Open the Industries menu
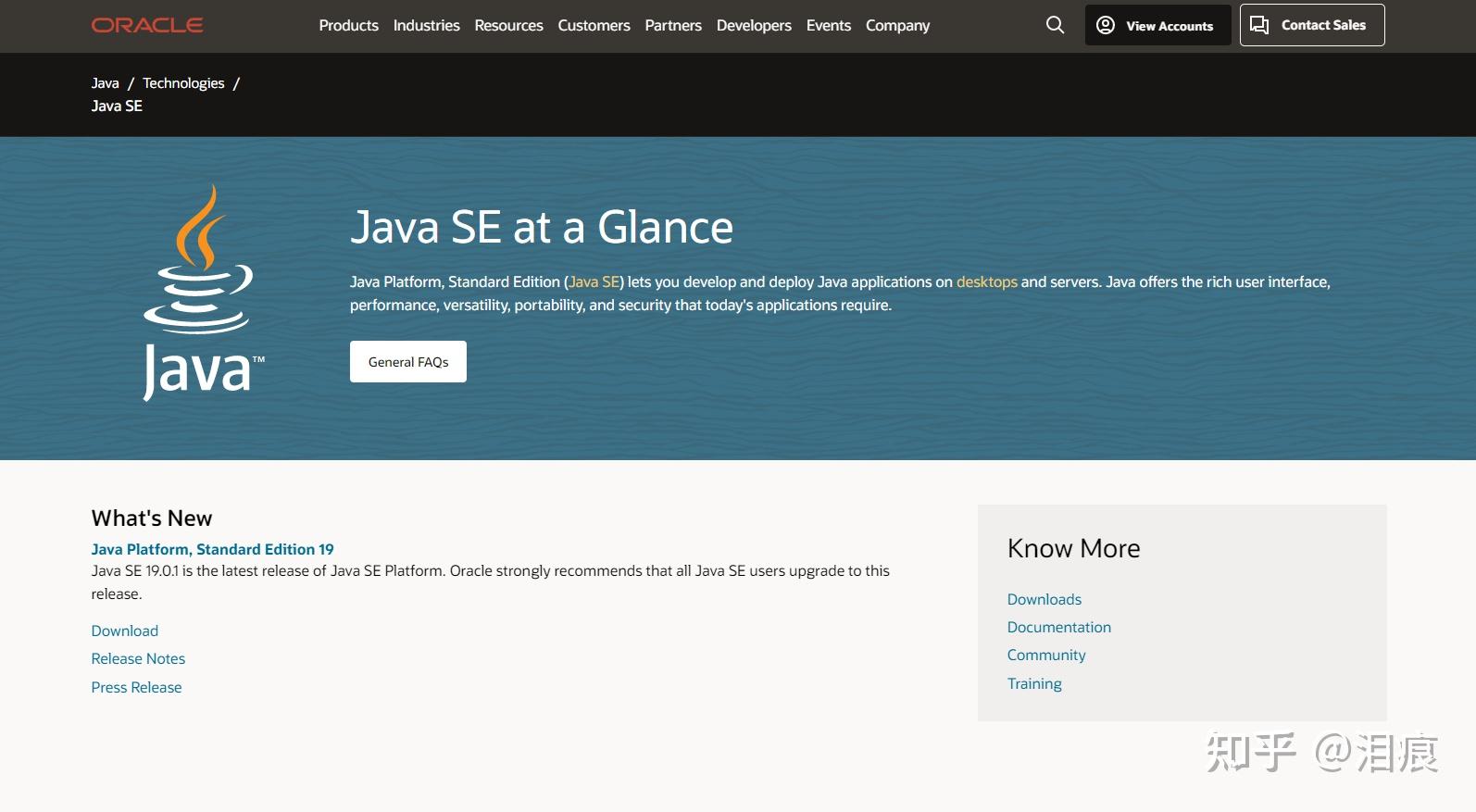Screen dimensions: 1476x812 426,26
